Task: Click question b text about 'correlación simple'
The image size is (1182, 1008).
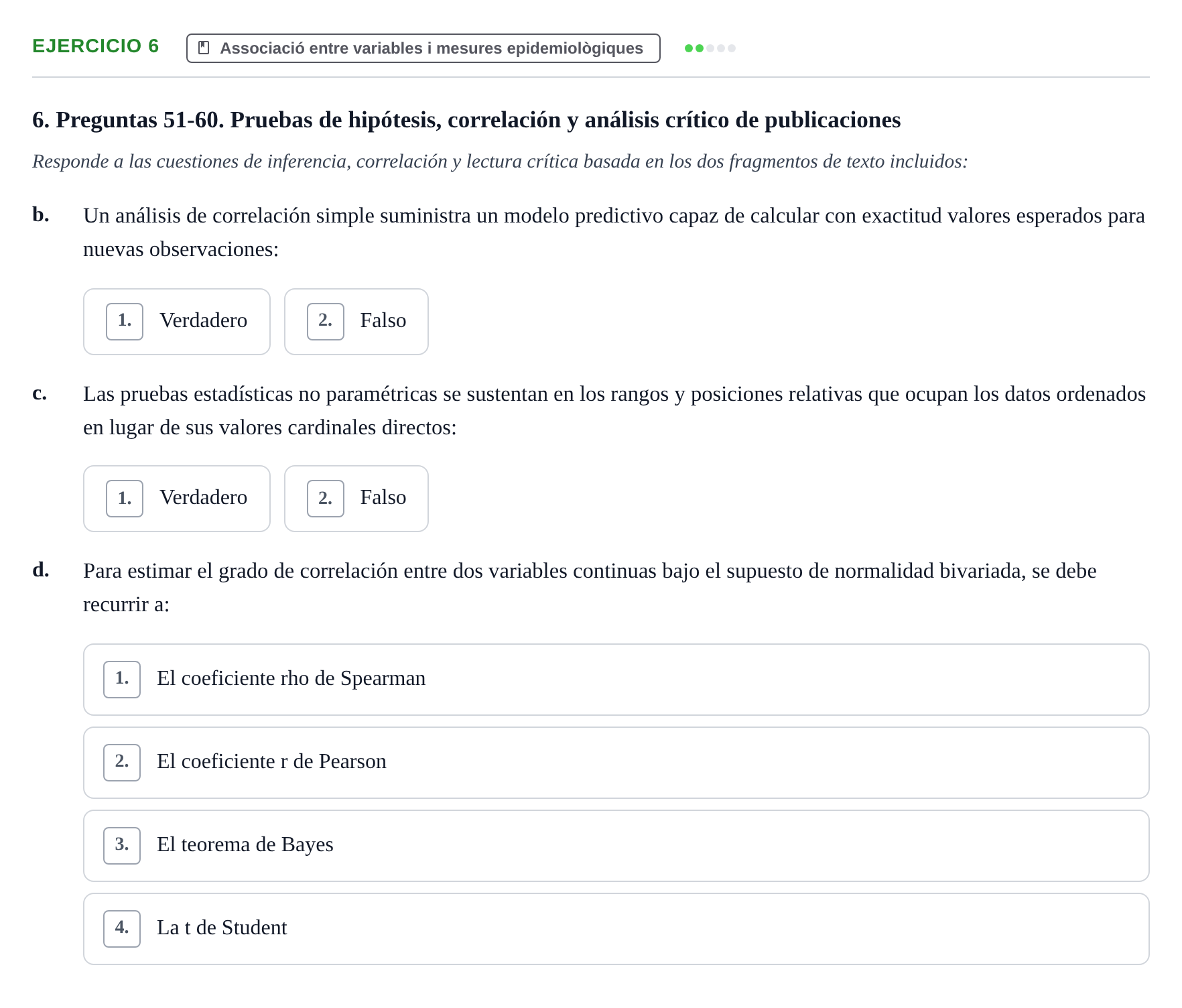Action: point(614,233)
